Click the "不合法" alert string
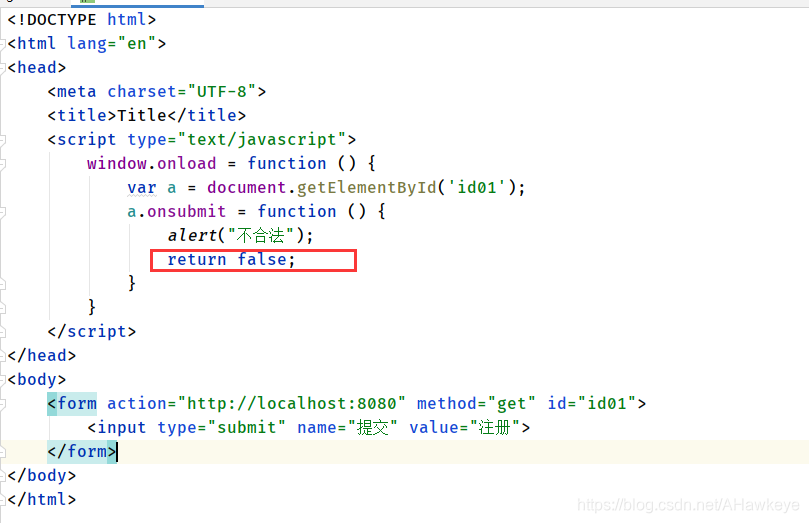The height and width of the screenshot is (523, 809). click(x=261, y=236)
